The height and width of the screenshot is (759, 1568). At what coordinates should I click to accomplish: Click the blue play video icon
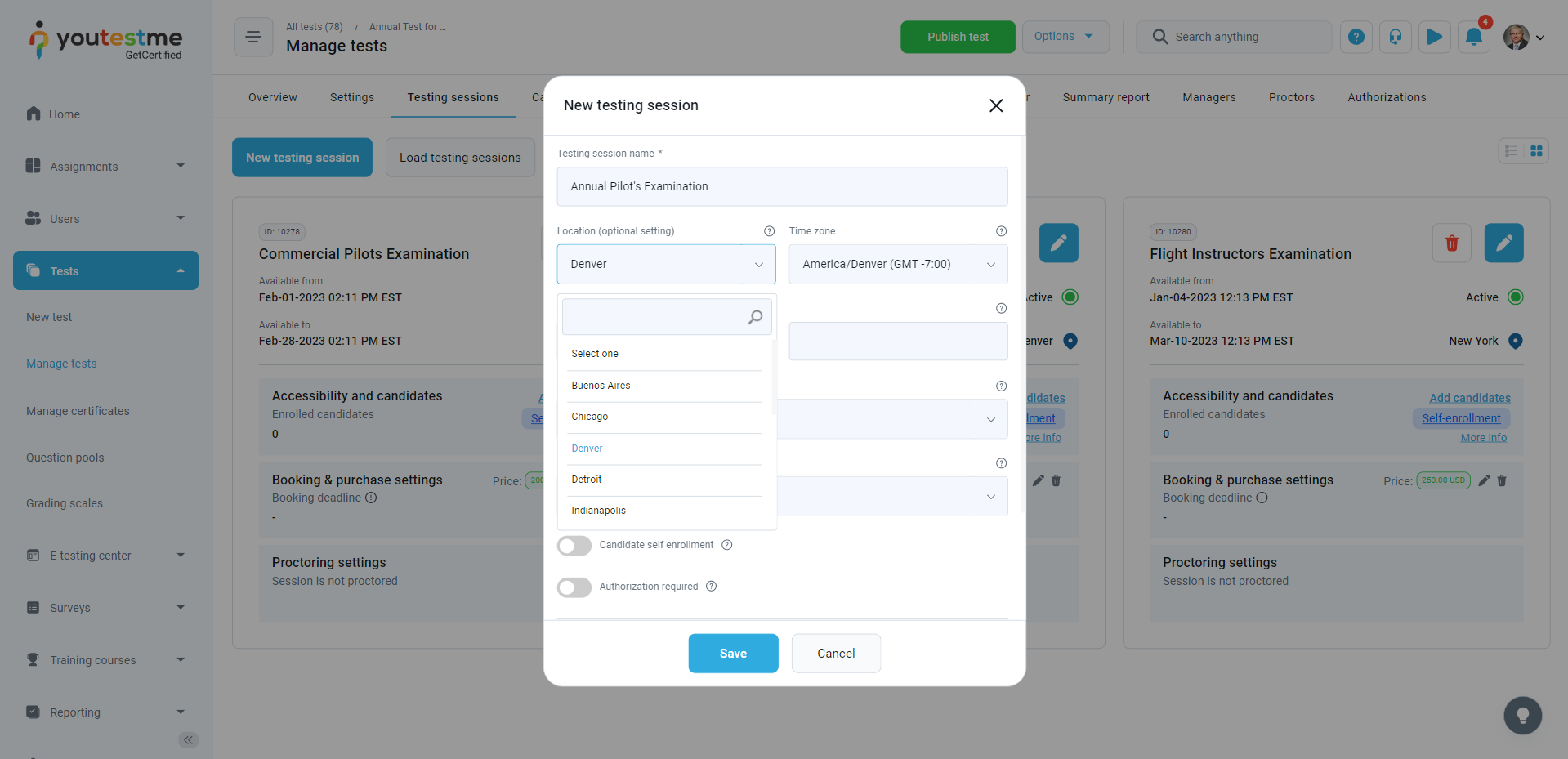[x=1434, y=37]
